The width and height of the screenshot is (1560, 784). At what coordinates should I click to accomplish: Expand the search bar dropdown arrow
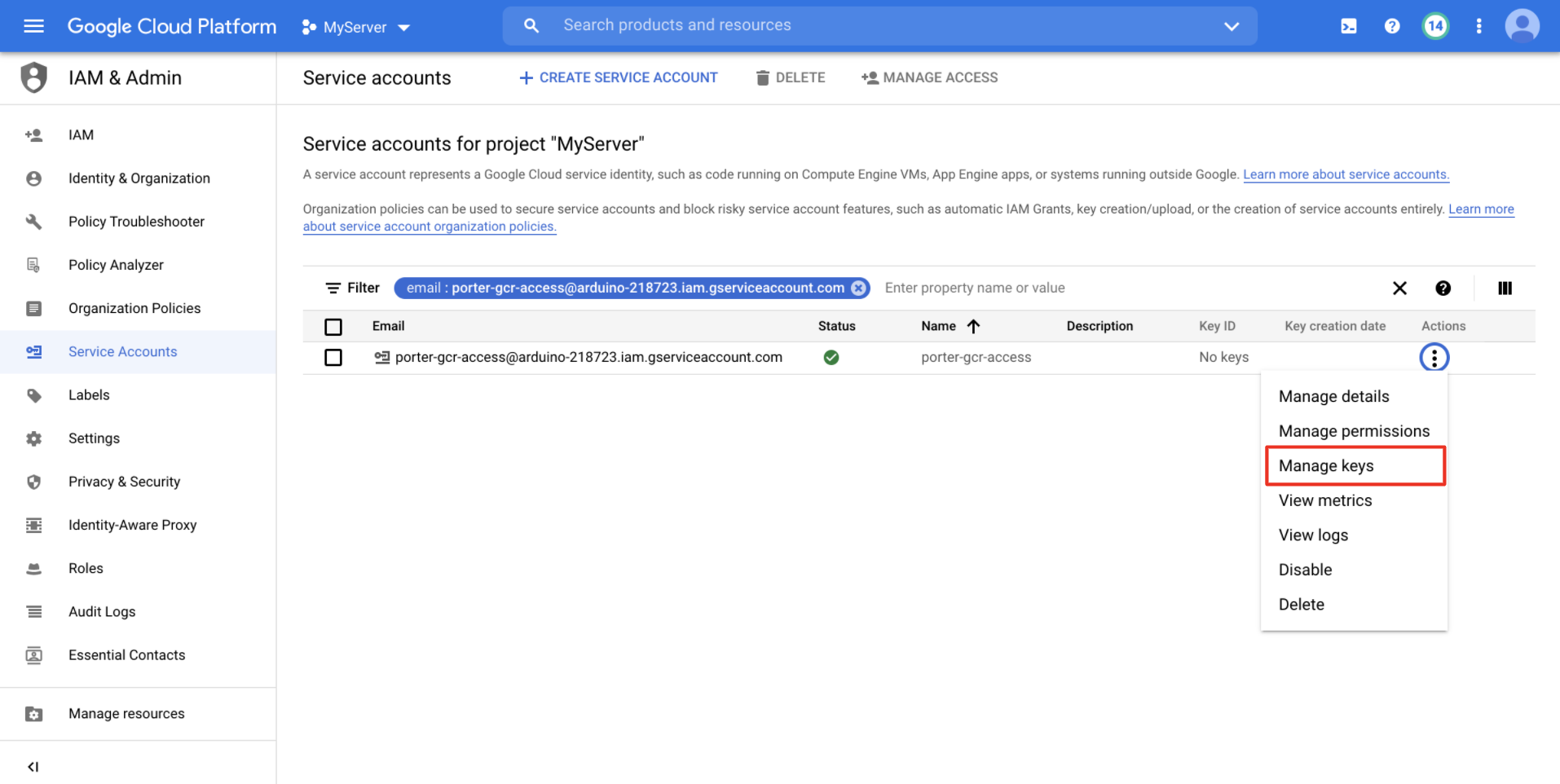[1232, 26]
